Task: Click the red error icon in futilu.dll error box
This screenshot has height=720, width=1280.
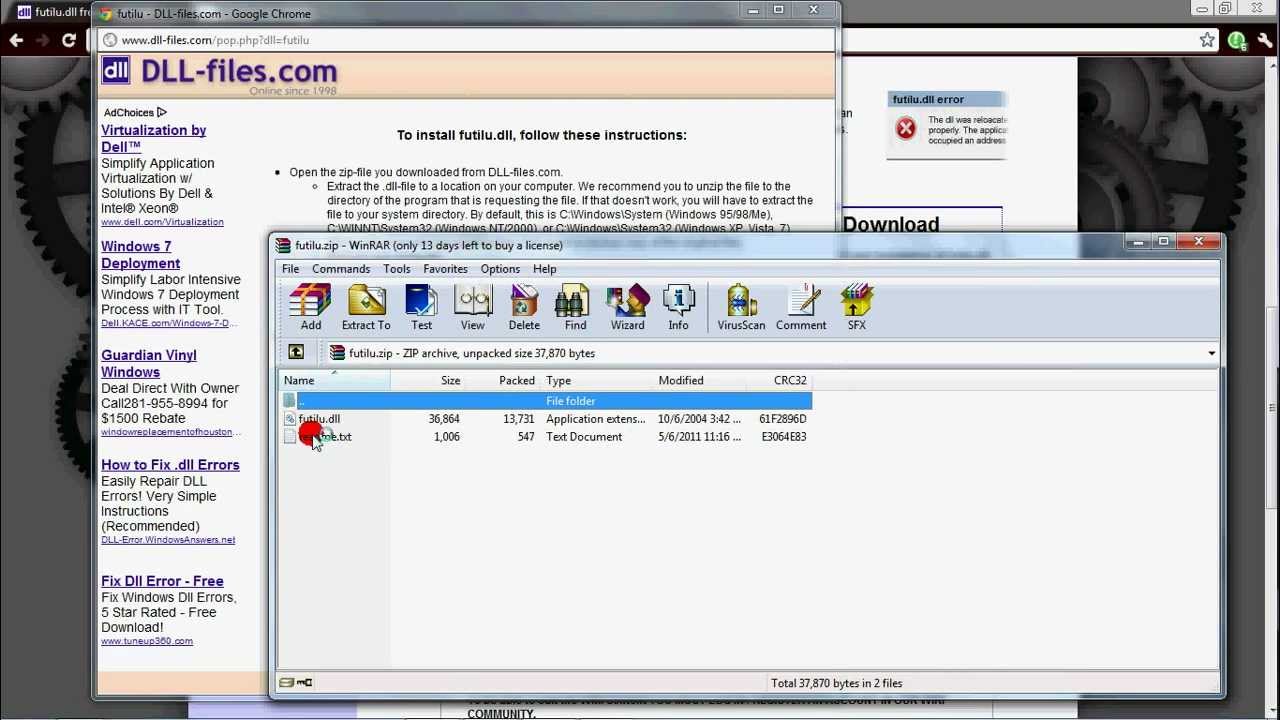Action: click(906, 128)
